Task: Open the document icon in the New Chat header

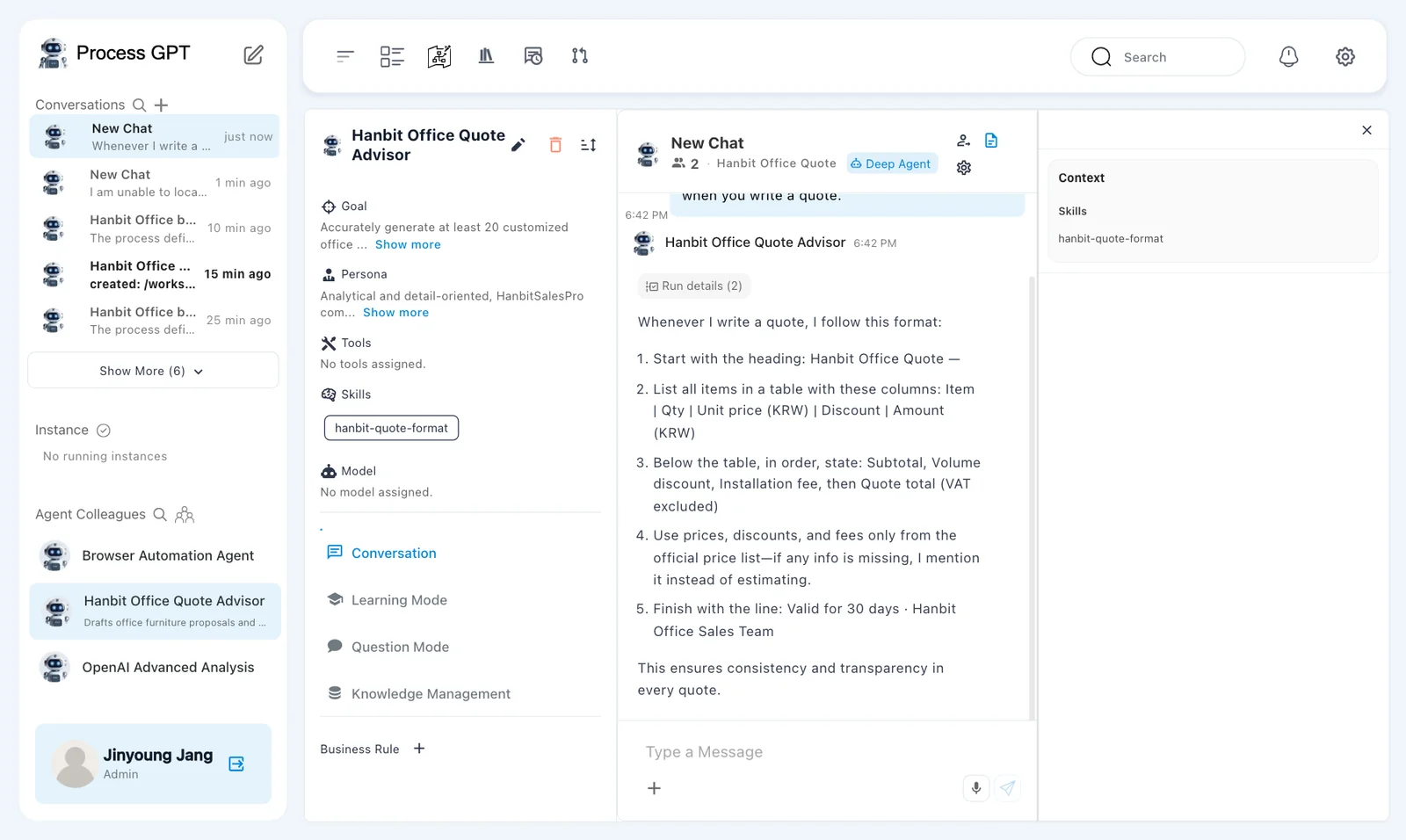Action: pyautogui.click(x=991, y=141)
